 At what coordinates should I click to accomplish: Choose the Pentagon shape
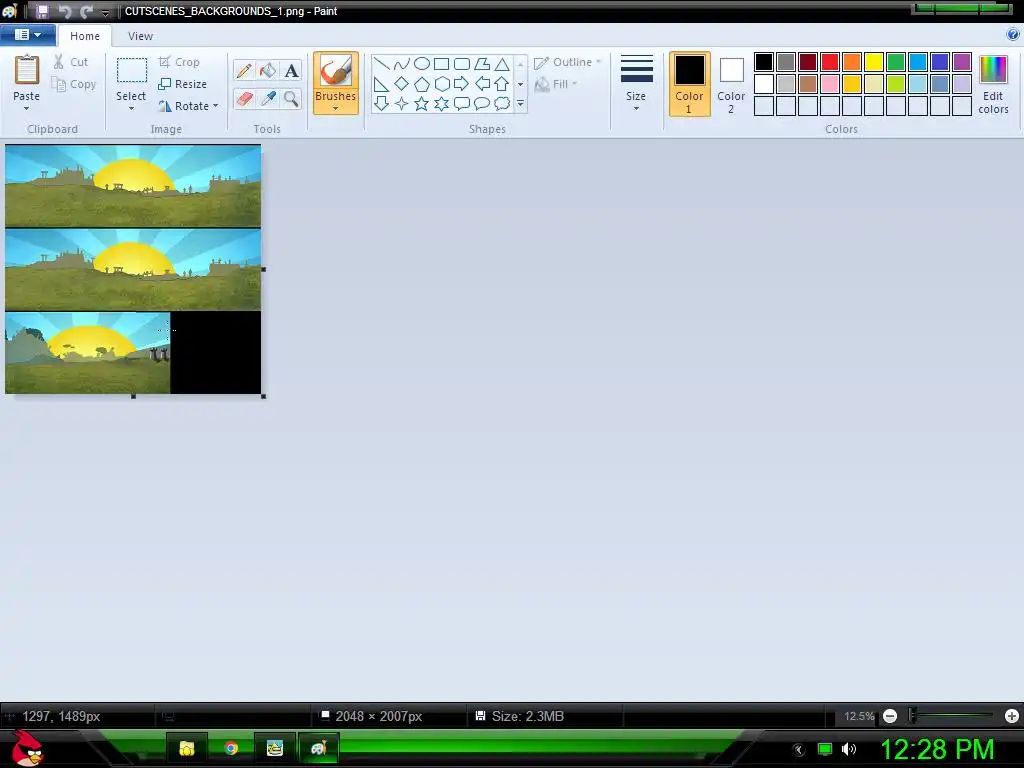[x=422, y=84]
